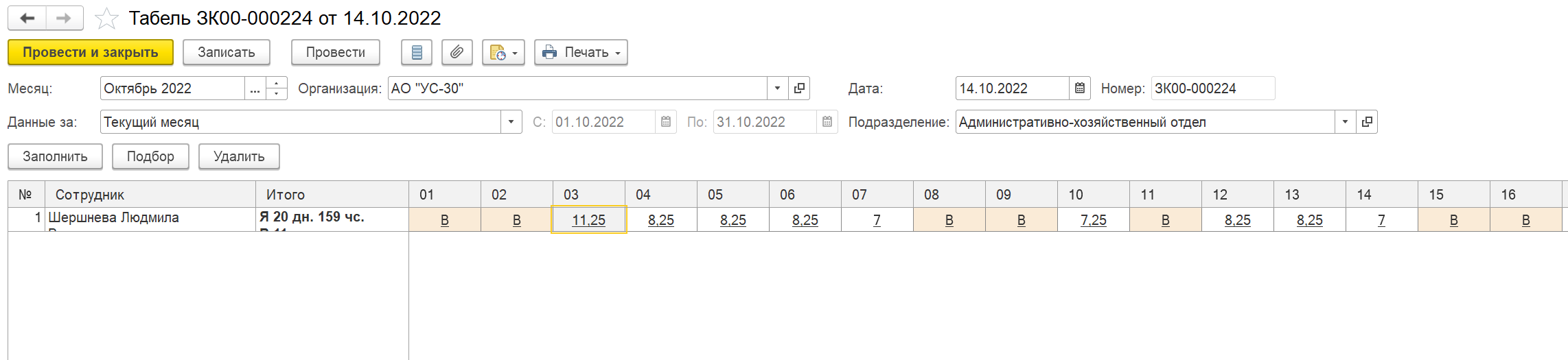
Task: Expand the Печать dropdown menu
Action: point(581,52)
